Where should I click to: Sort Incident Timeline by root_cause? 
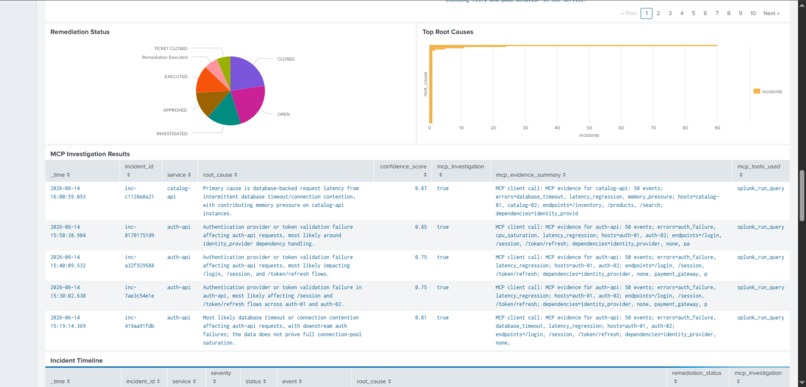374,382
